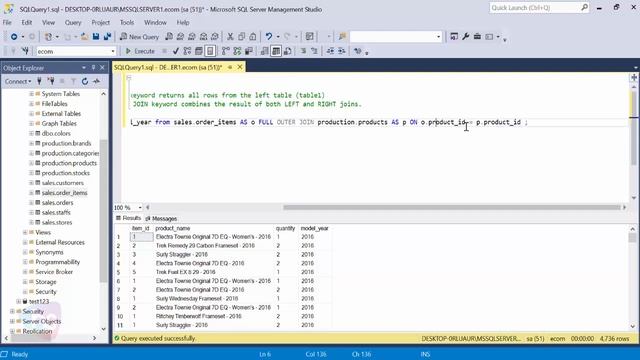Toggle Include Client Statistics icon
This screenshot has height=360, width=640.
249,51
